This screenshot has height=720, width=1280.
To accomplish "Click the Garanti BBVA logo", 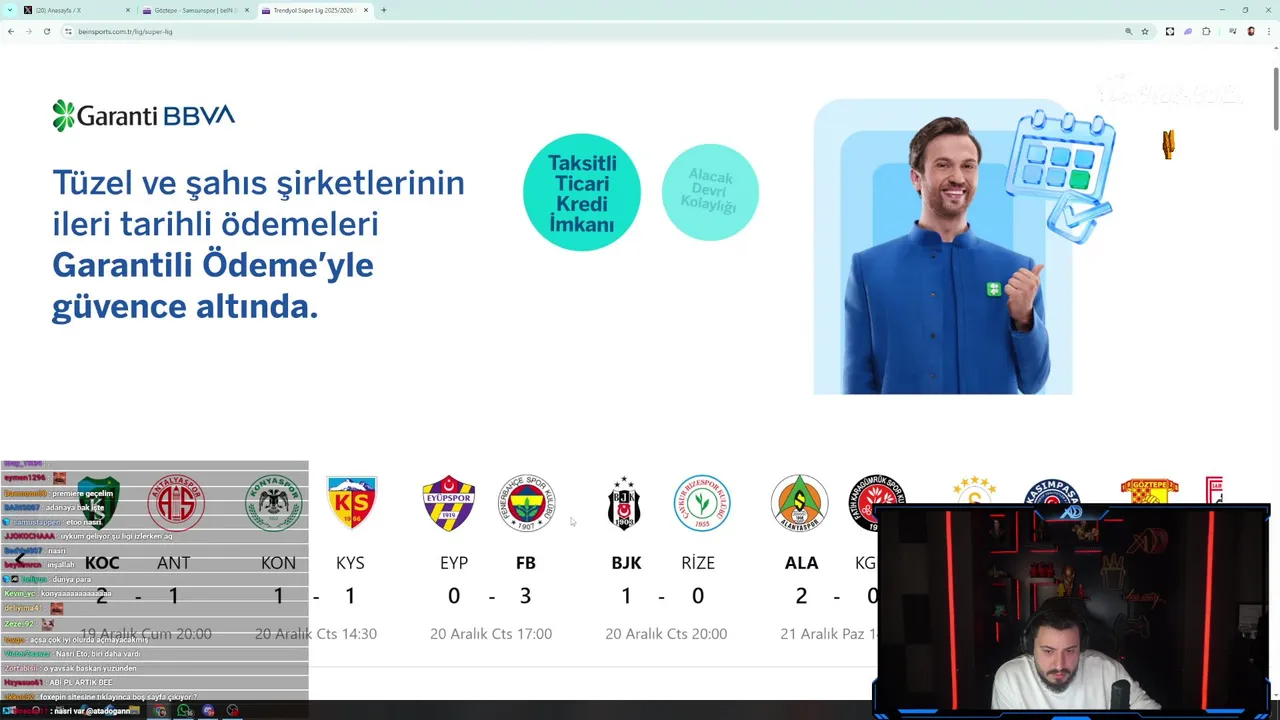I will [x=143, y=116].
